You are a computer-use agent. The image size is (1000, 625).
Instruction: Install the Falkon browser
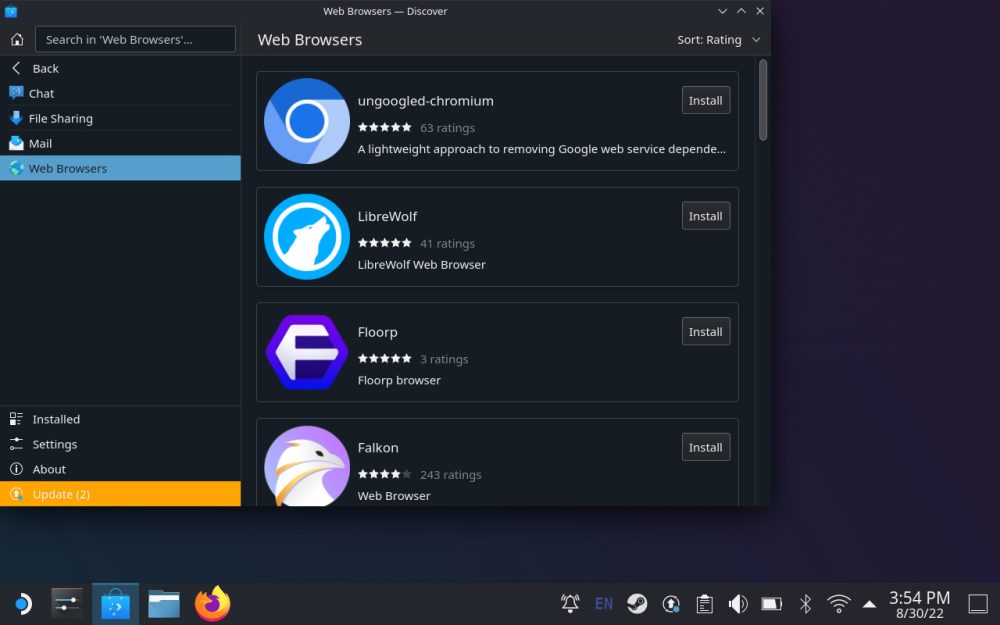coord(705,447)
